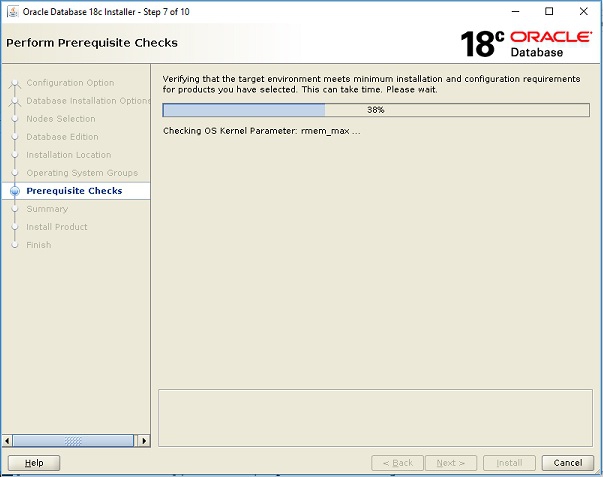Select the Operating System Groups step
Viewport: 603px width, 477px height.
tap(82, 173)
